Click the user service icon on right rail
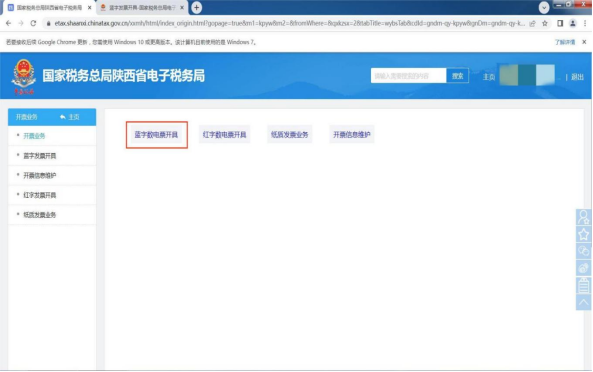593x372 pixels. [x=584, y=217]
